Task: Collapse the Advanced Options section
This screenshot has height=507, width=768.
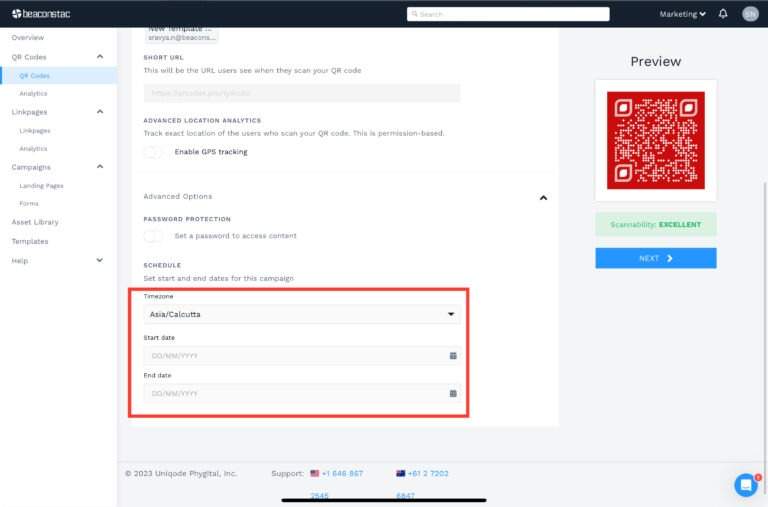Action: 543,198
